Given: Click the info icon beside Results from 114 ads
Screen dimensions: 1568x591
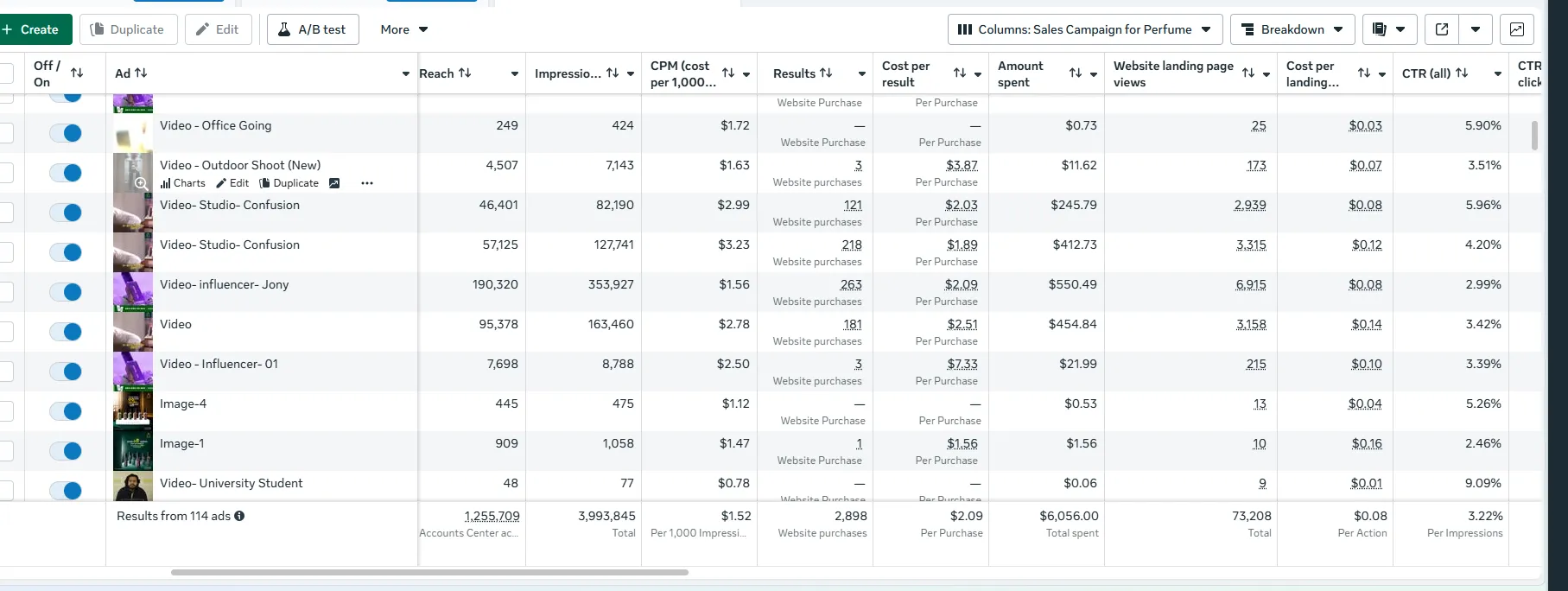Looking at the screenshot, I should point(239,516).
